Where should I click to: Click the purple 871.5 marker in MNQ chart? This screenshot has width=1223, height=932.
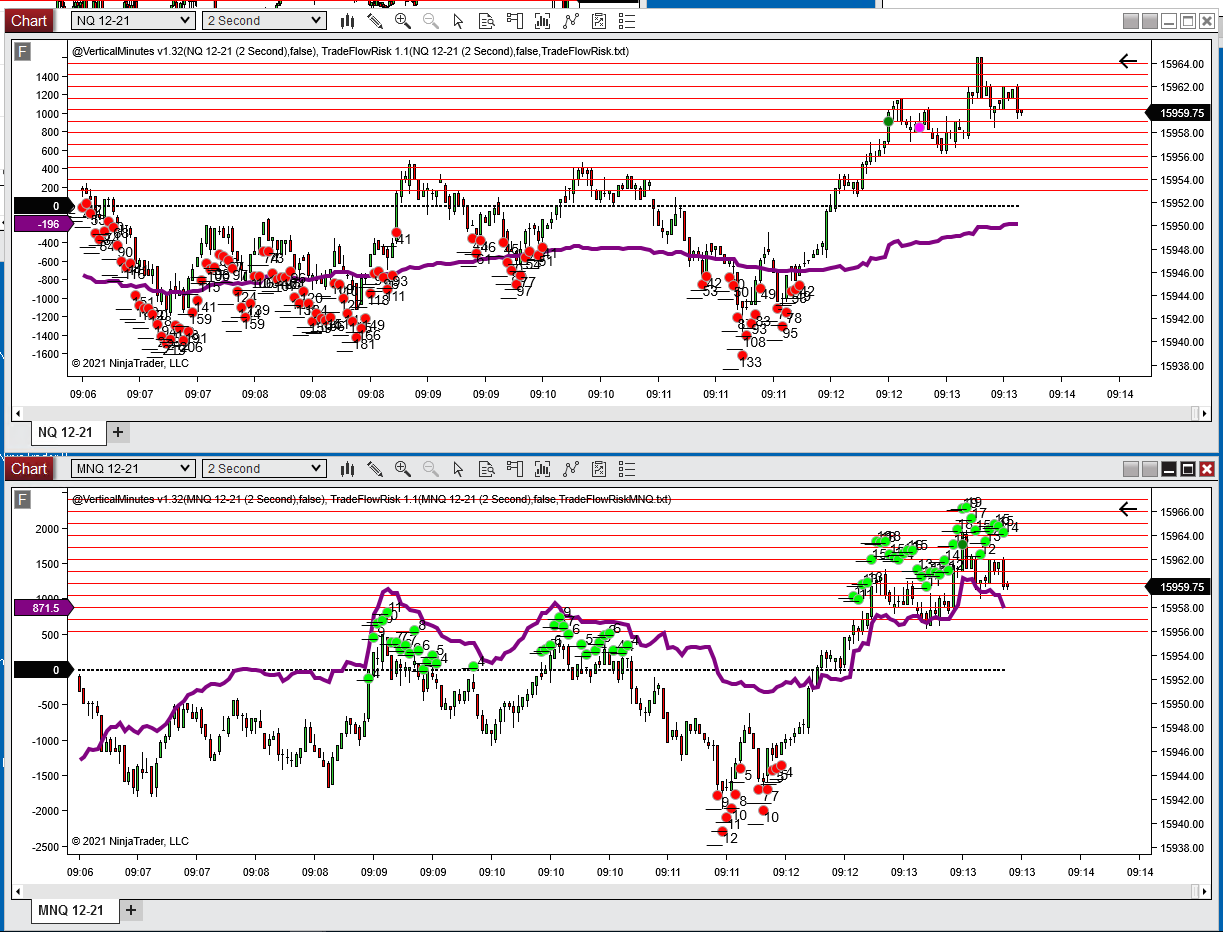coord(42,607)
